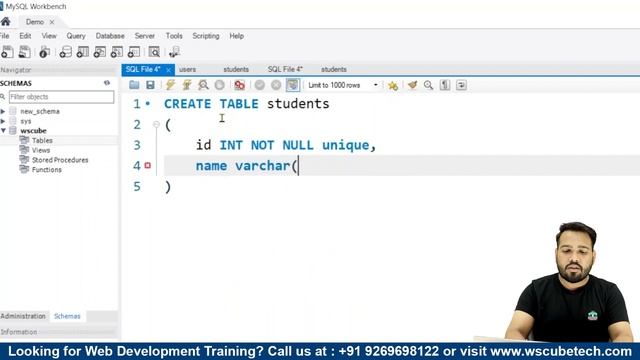The height and width of the screenshot is (360, 640).
Task: Switch to the Schemas tab
Action: tap(67, 316)
